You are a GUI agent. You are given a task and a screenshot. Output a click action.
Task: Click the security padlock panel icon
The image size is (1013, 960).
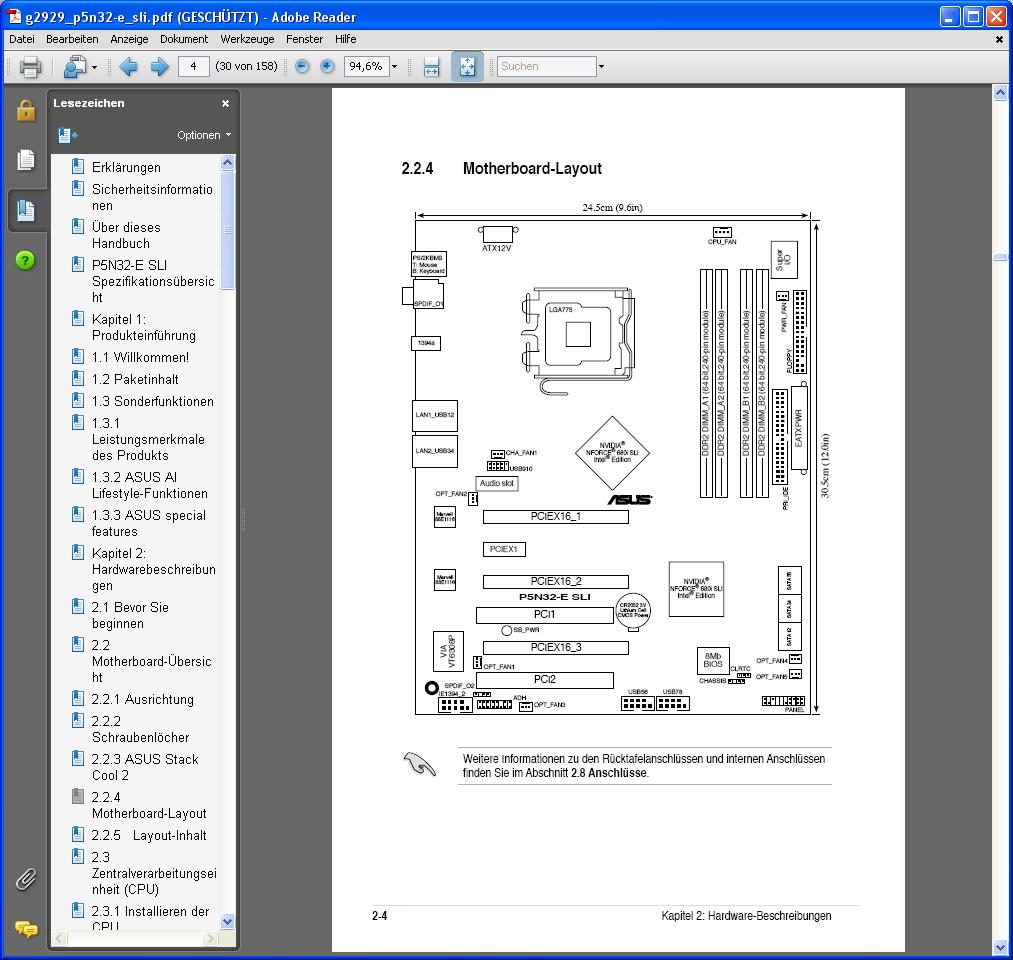(x=26, y=110)
